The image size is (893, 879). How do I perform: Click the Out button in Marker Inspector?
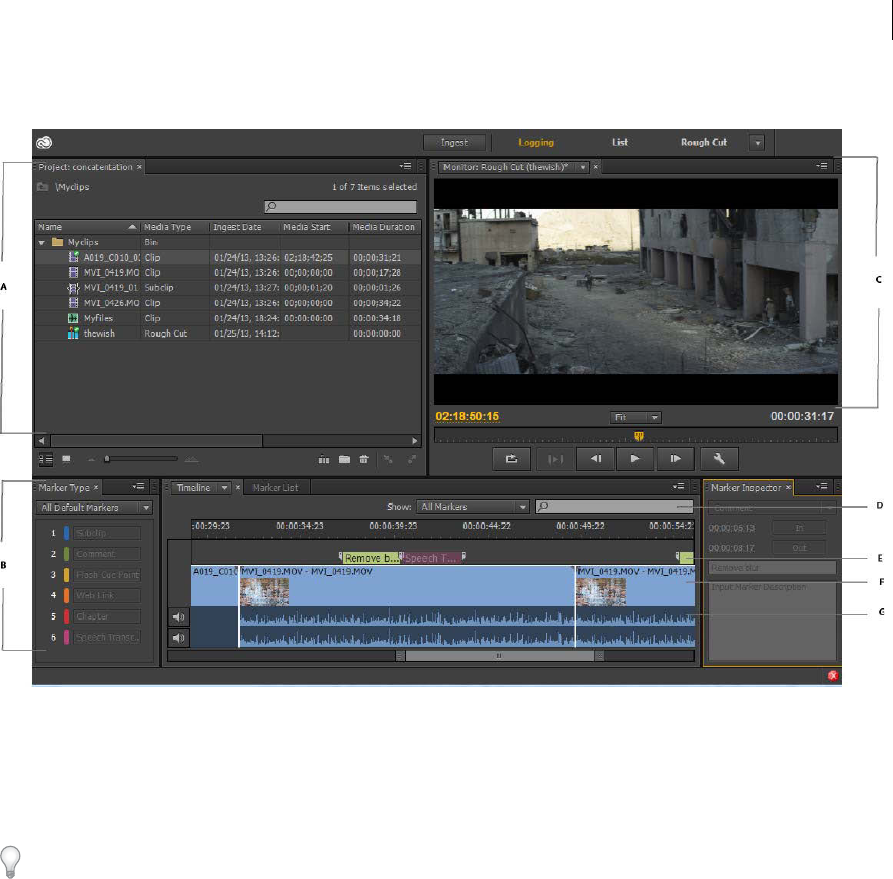[x=799, y=548]
